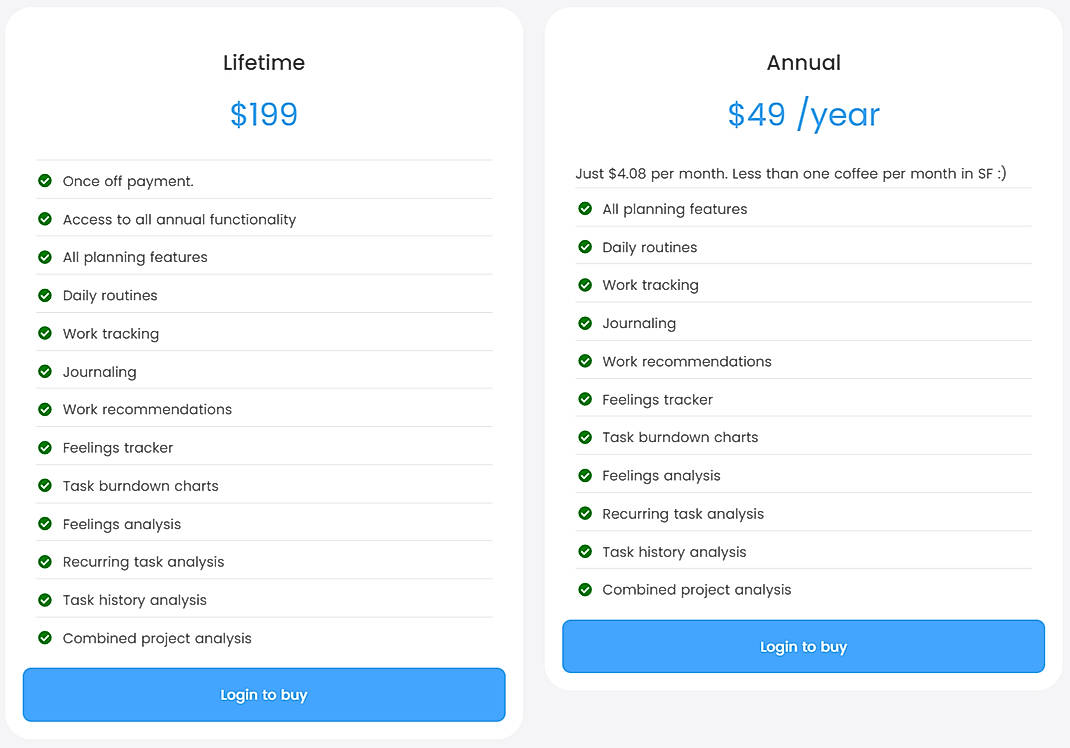Click the checkmark beside All planning features in Annual
Viewport: 1070px width, 748px height.
585,209
